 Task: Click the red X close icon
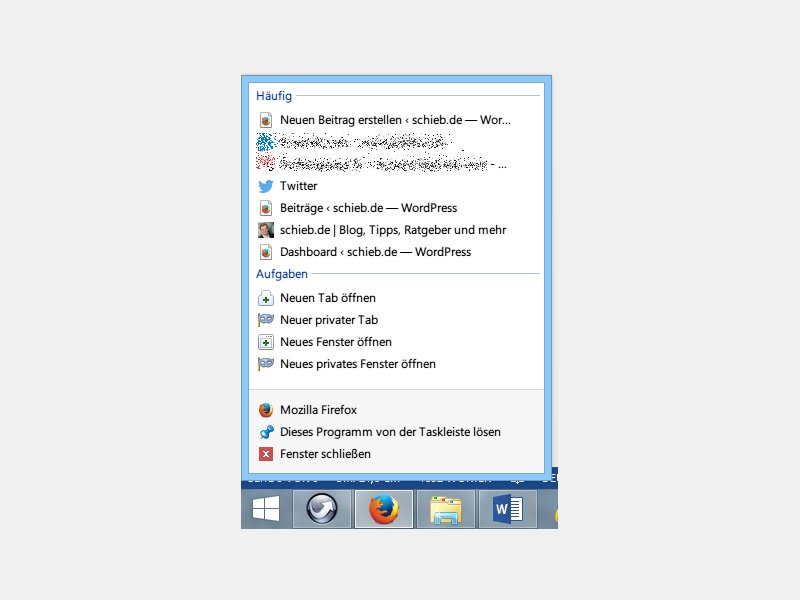tap(265, 454)
